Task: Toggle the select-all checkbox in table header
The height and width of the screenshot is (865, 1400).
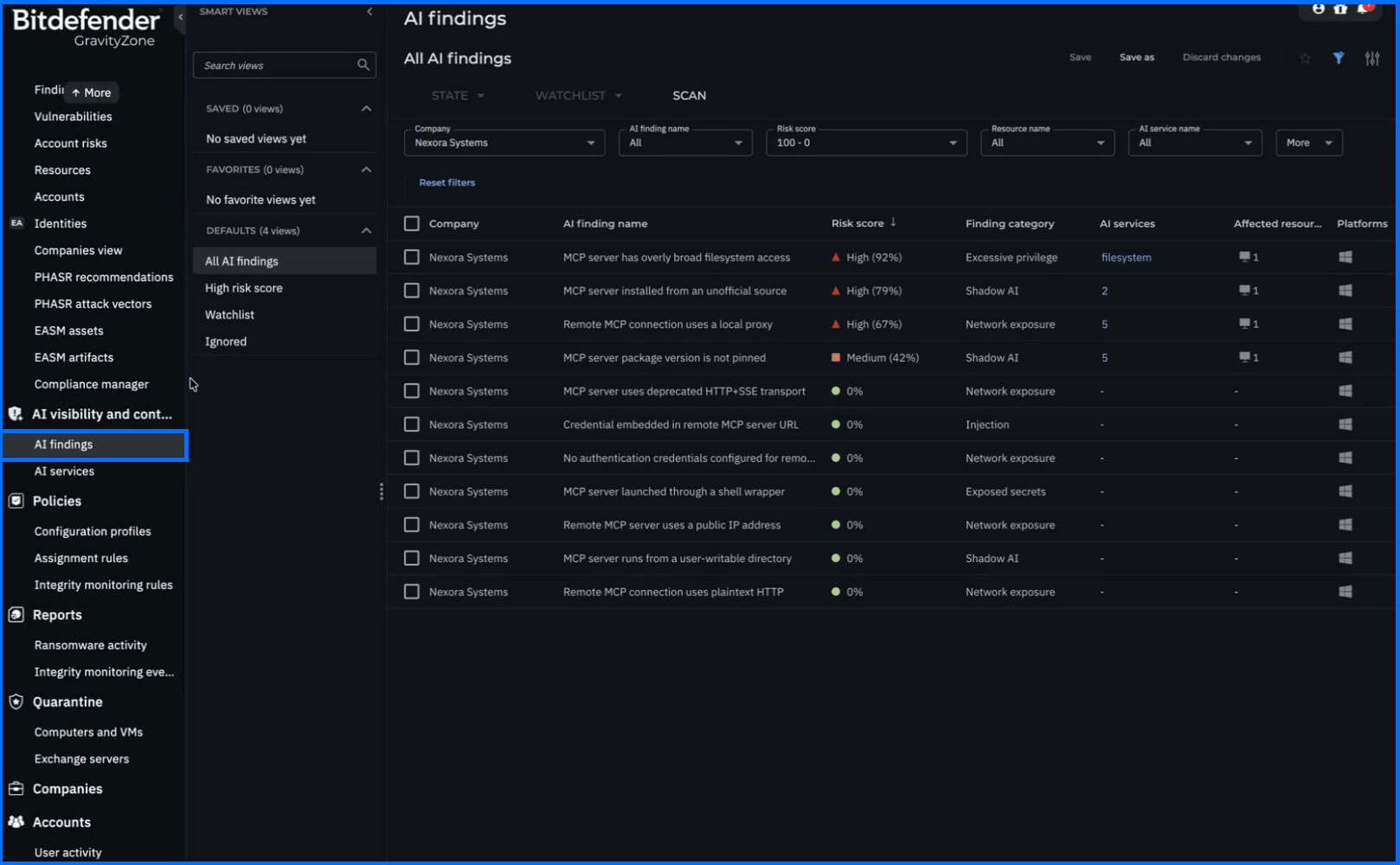Action: (412, 223)
